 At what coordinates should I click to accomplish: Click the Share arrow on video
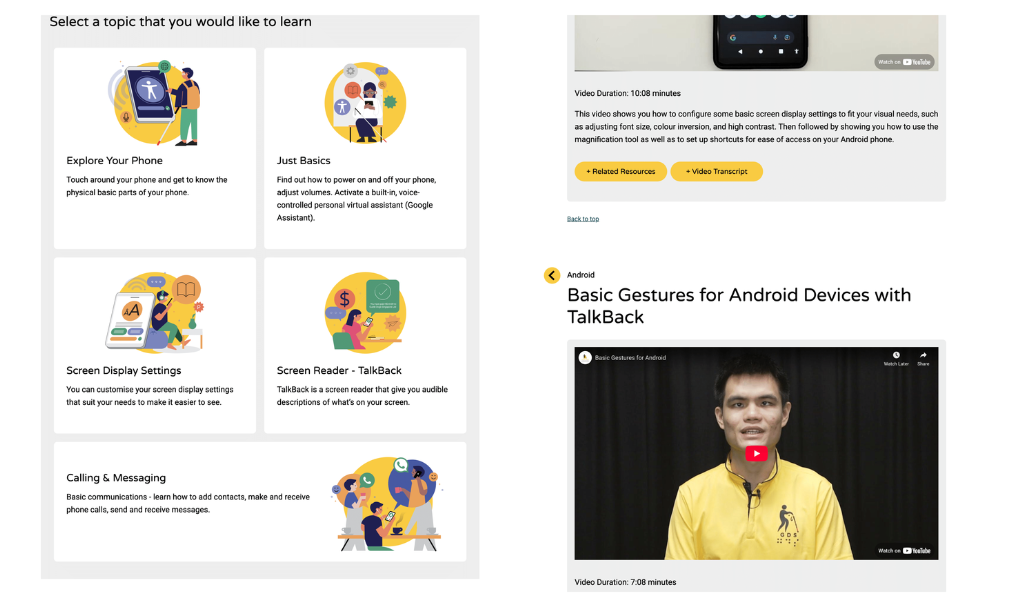923,355
